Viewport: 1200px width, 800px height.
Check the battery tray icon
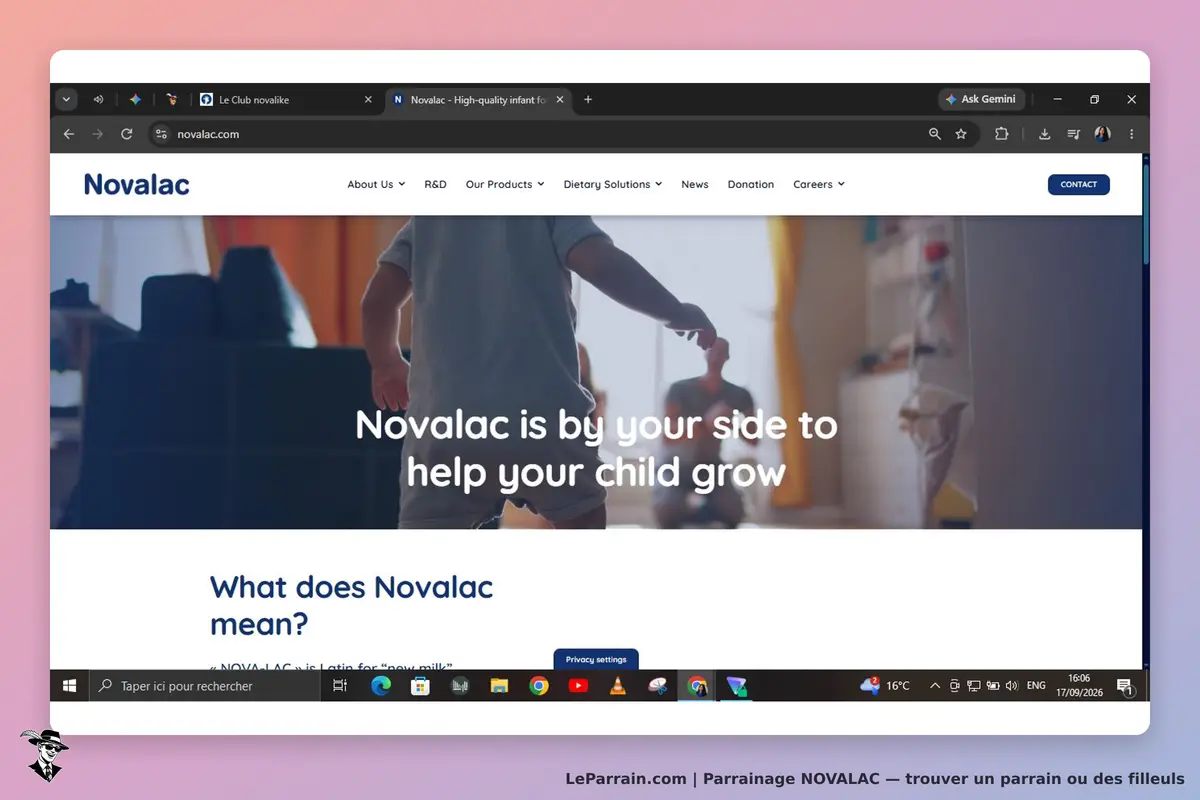tap(993, 686)
